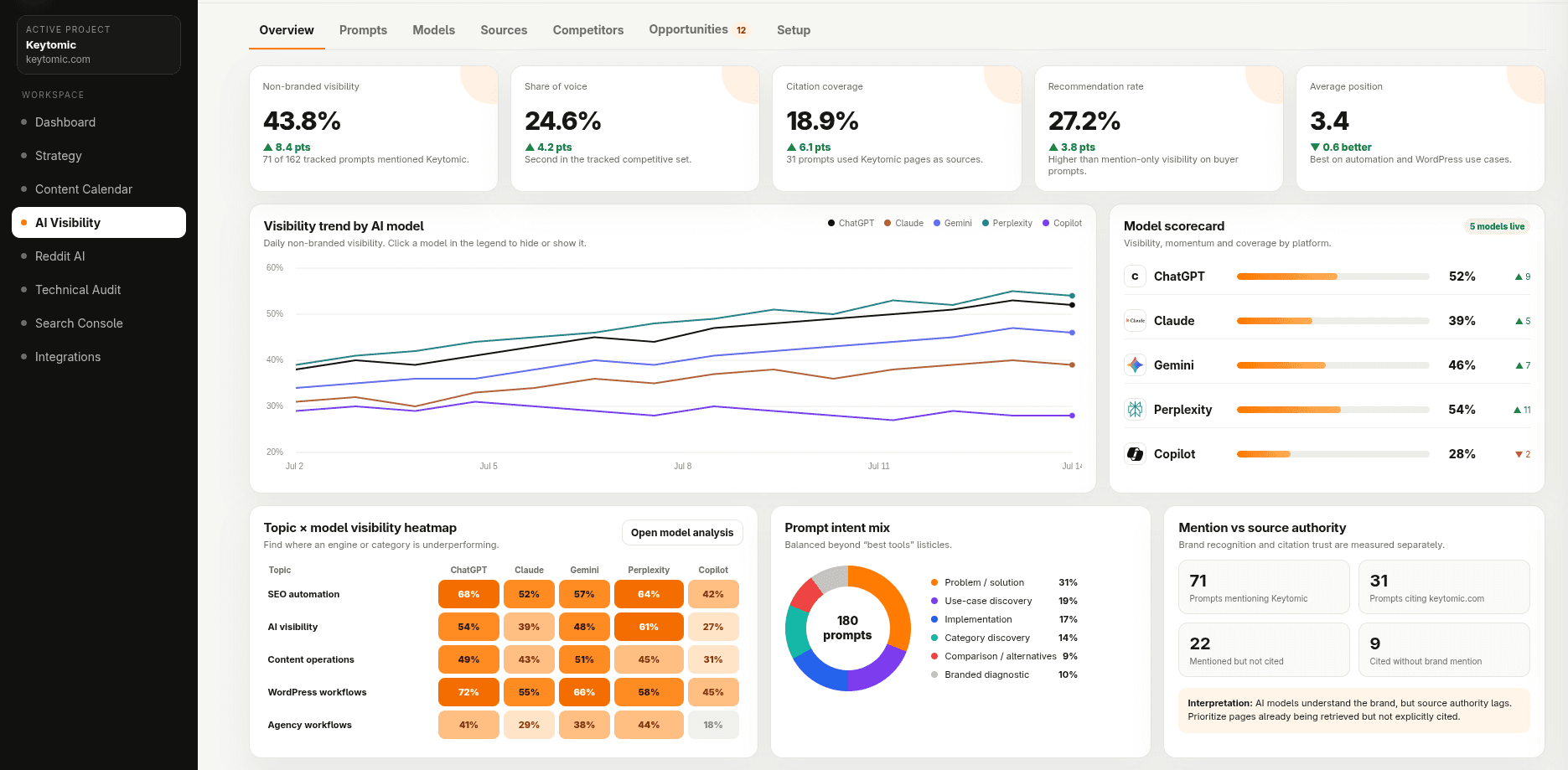Click the Keytomic active project selector
Viewport: 1568px width, 770px height.
[99, 44]
